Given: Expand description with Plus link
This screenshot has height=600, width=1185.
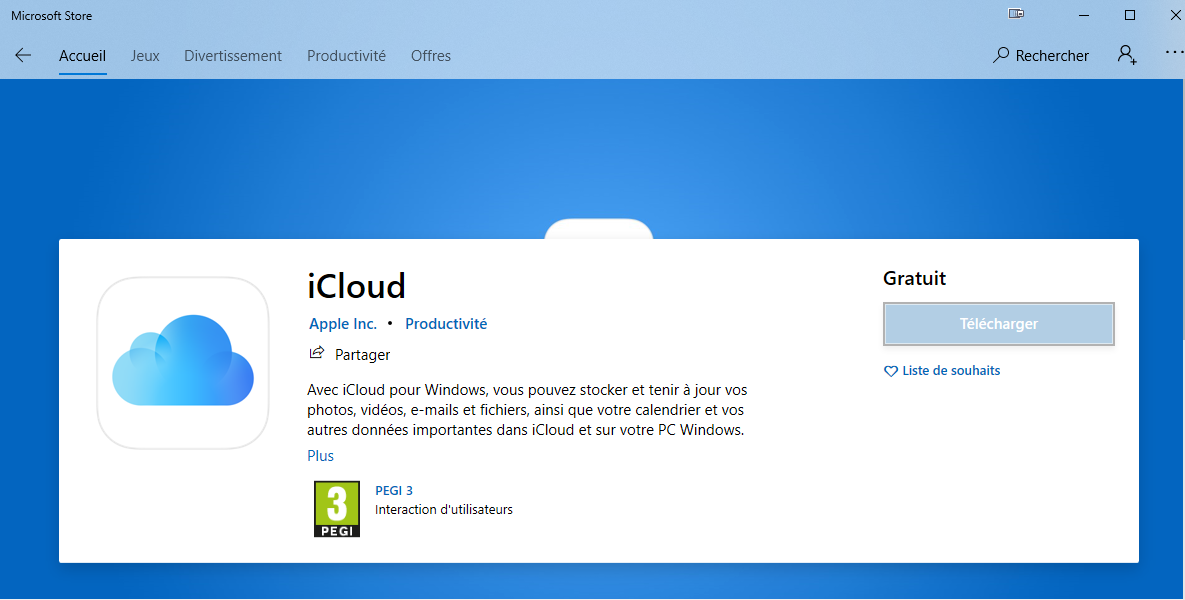Looking at the screenshot, I should [x=320, y=456].
